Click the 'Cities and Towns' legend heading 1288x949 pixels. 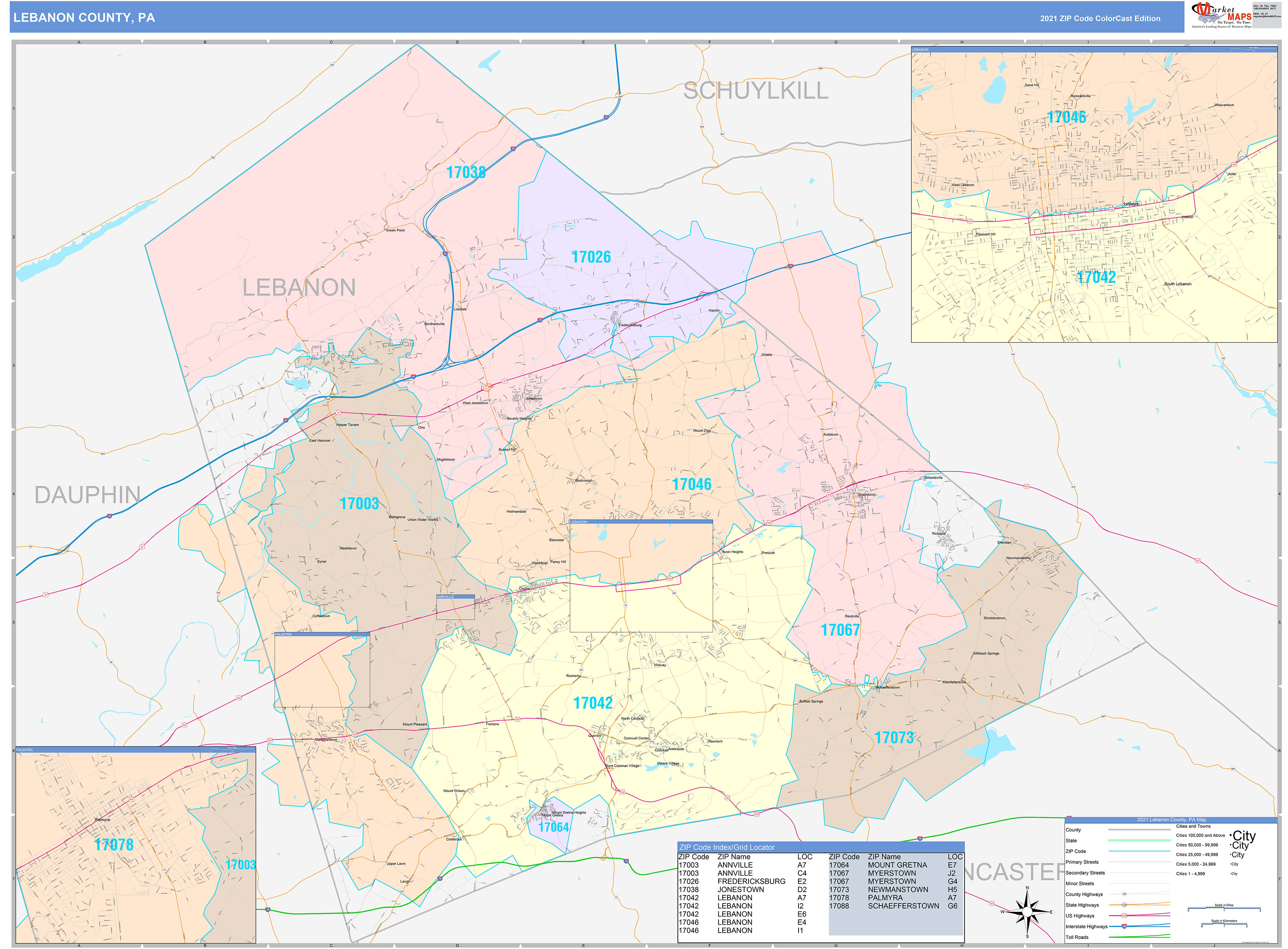(1193, 826)
